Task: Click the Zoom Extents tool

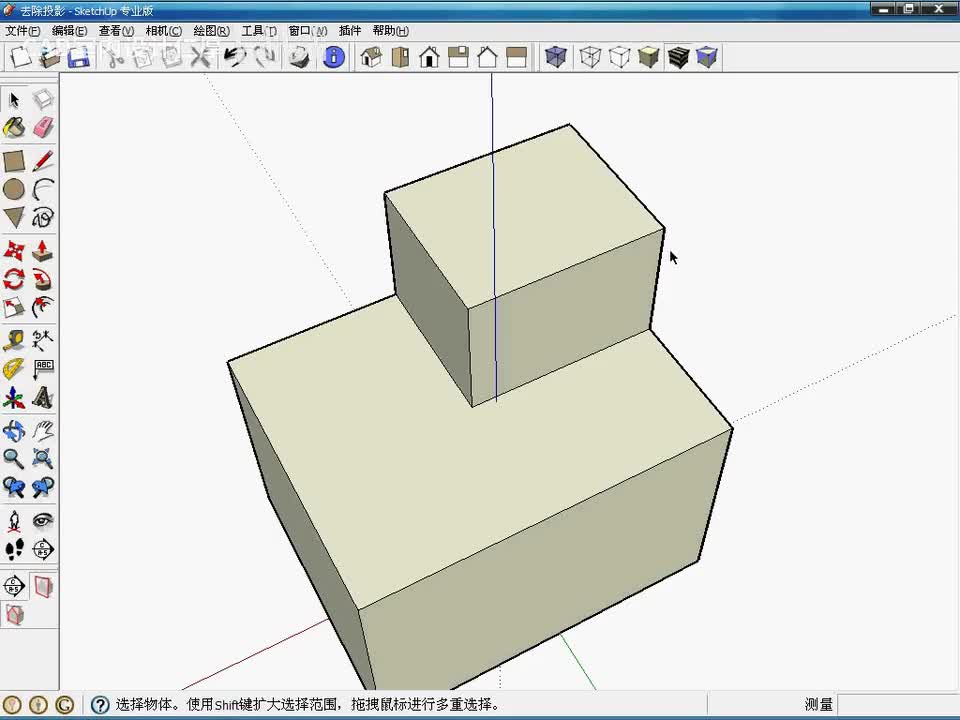Action: (43, 459)
